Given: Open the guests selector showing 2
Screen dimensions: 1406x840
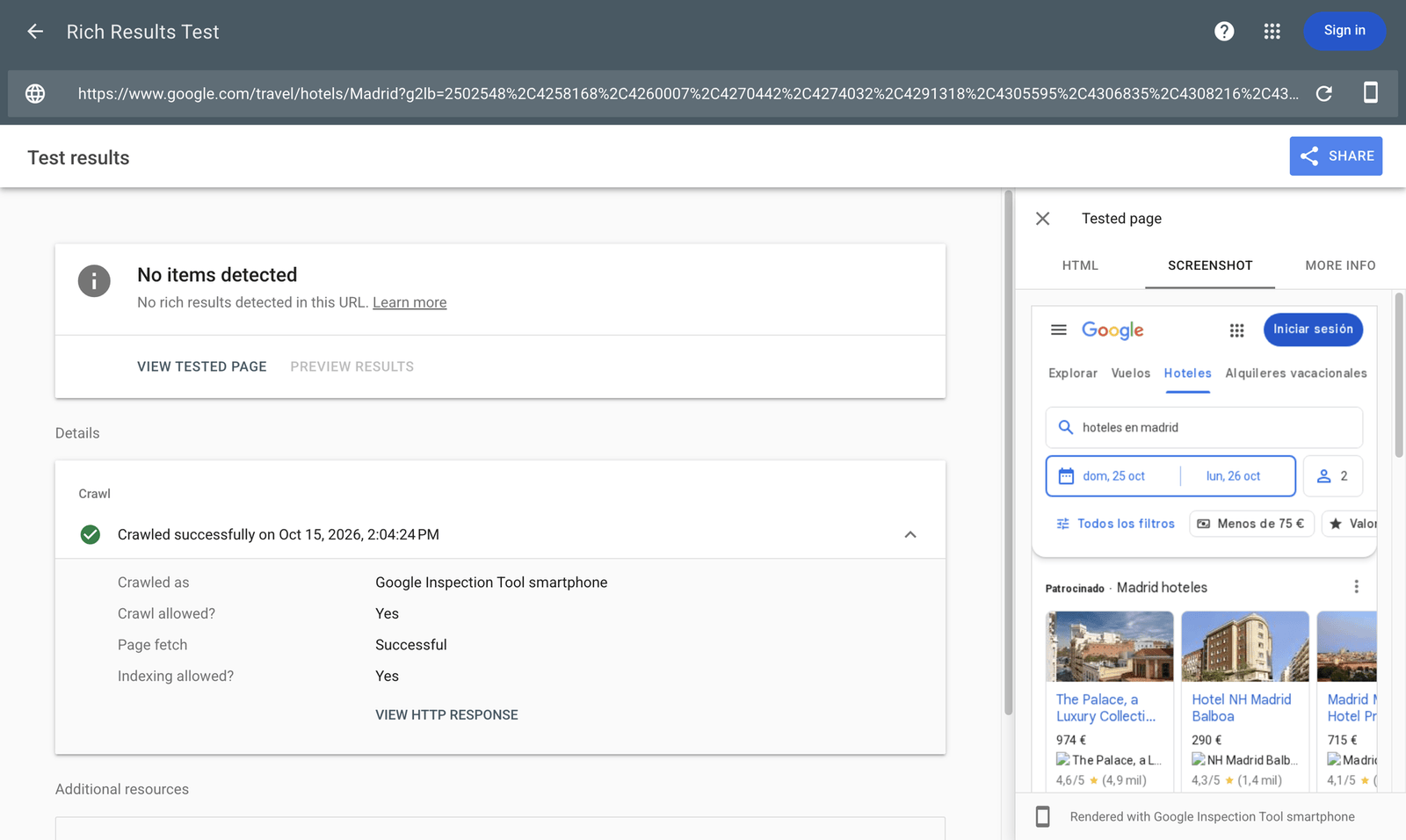Looking at the screenshot, I should coord(1332,476).
